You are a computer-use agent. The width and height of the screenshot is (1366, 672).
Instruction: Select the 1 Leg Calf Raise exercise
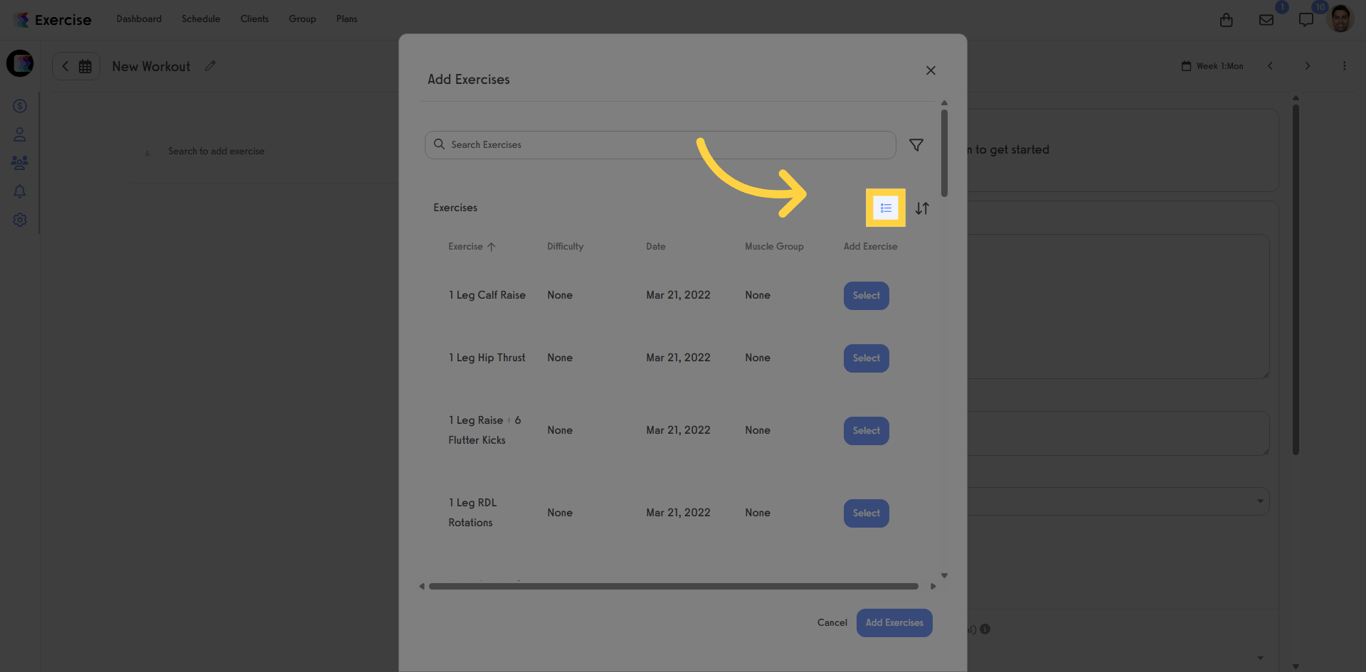pyautogui.click(x=866, y=295)
